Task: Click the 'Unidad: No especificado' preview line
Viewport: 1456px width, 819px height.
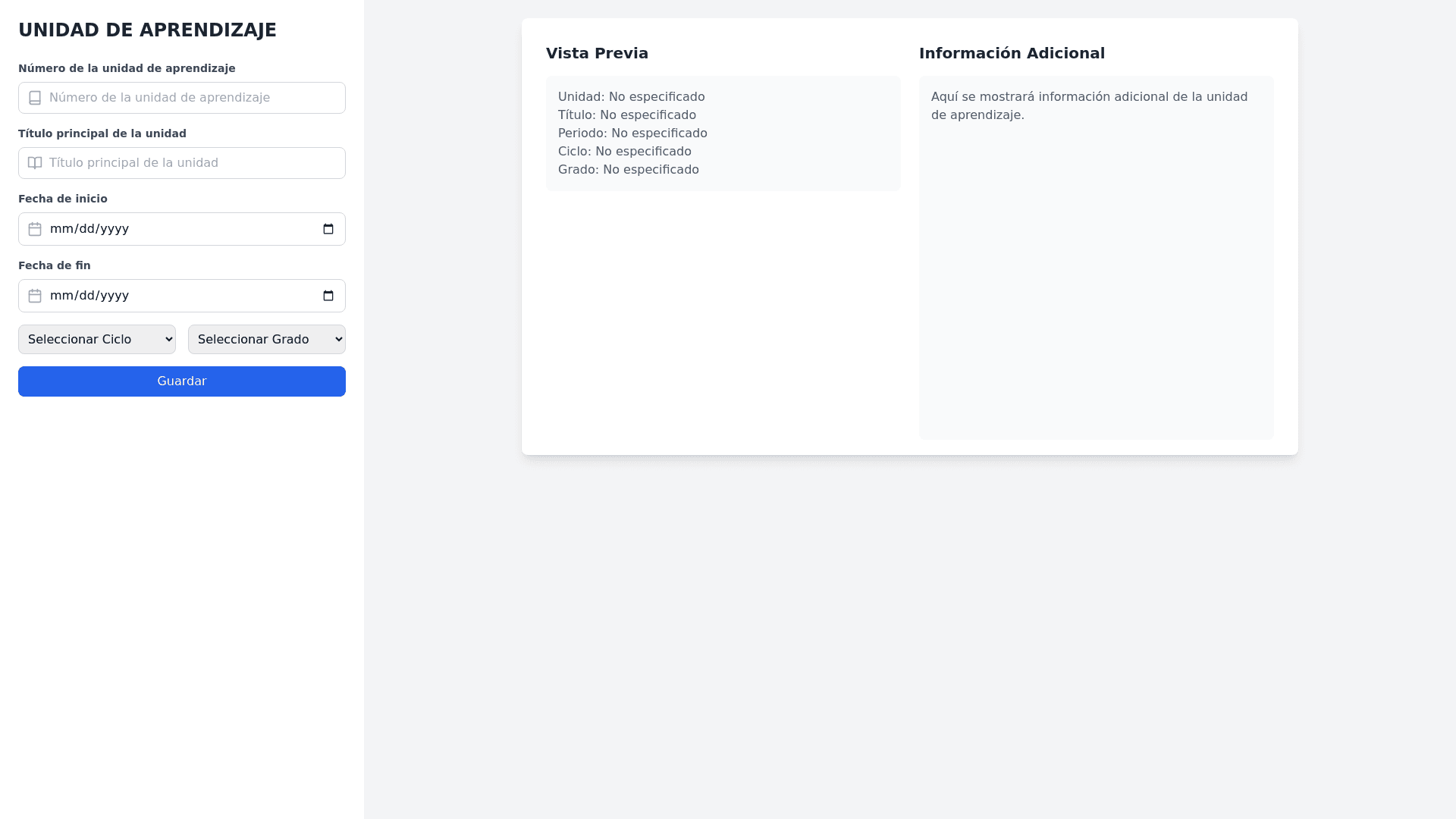Action: click(632, 97)
